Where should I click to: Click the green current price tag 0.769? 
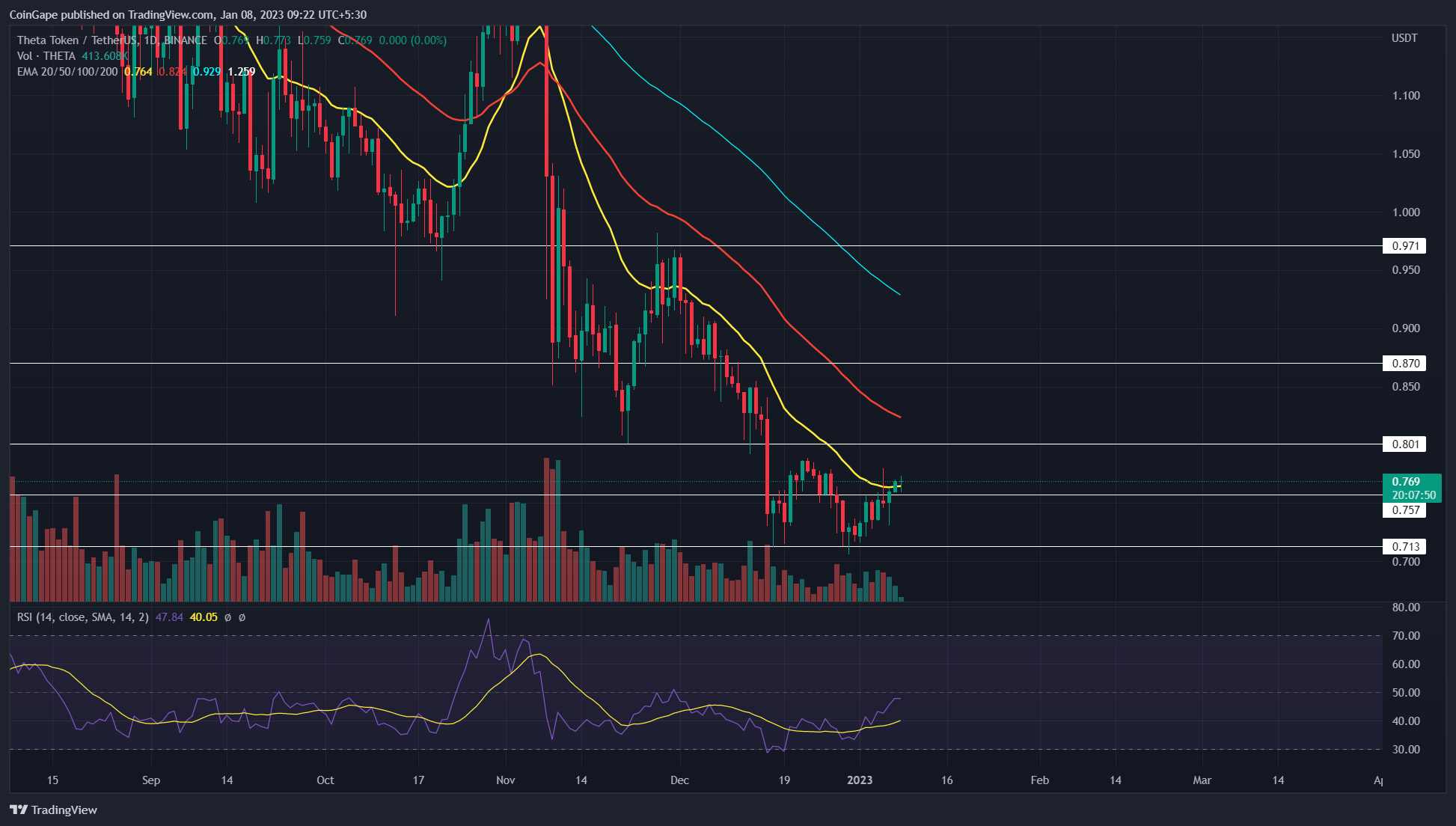tap(1406, 482)
